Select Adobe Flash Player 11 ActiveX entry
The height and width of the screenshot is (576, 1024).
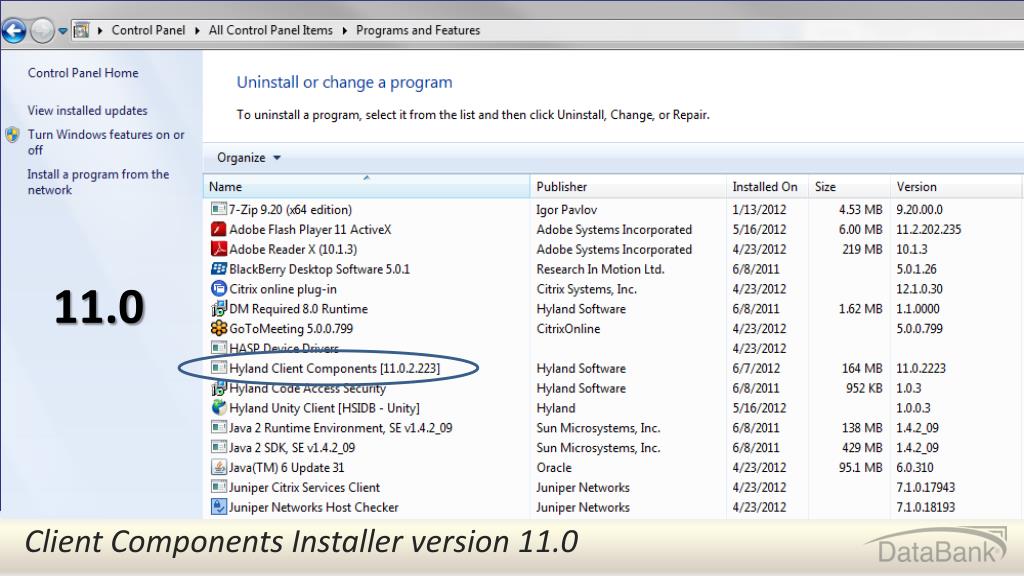pos(310,229)
